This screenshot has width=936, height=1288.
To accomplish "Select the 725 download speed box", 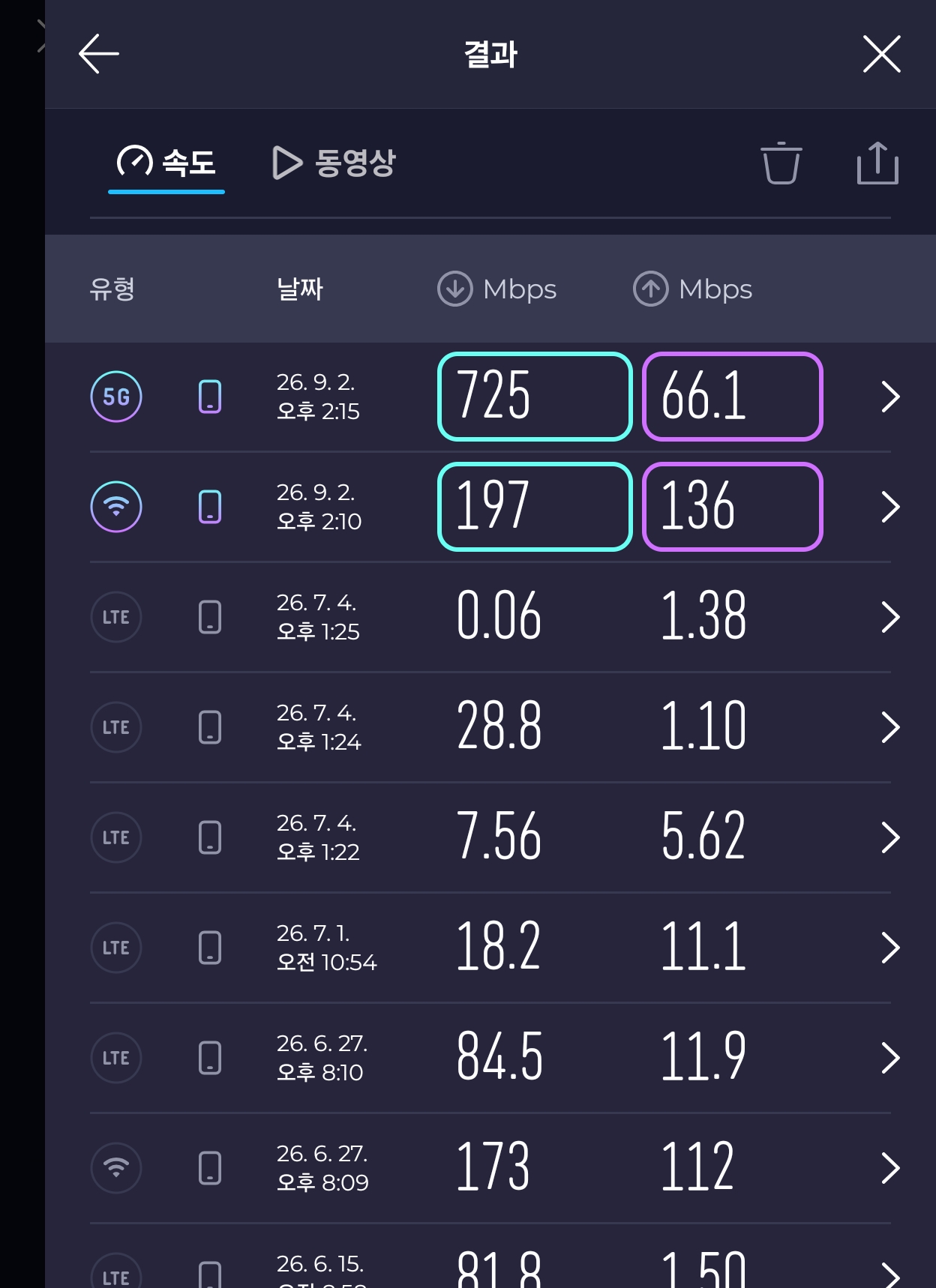I will [x=535, y=397].
